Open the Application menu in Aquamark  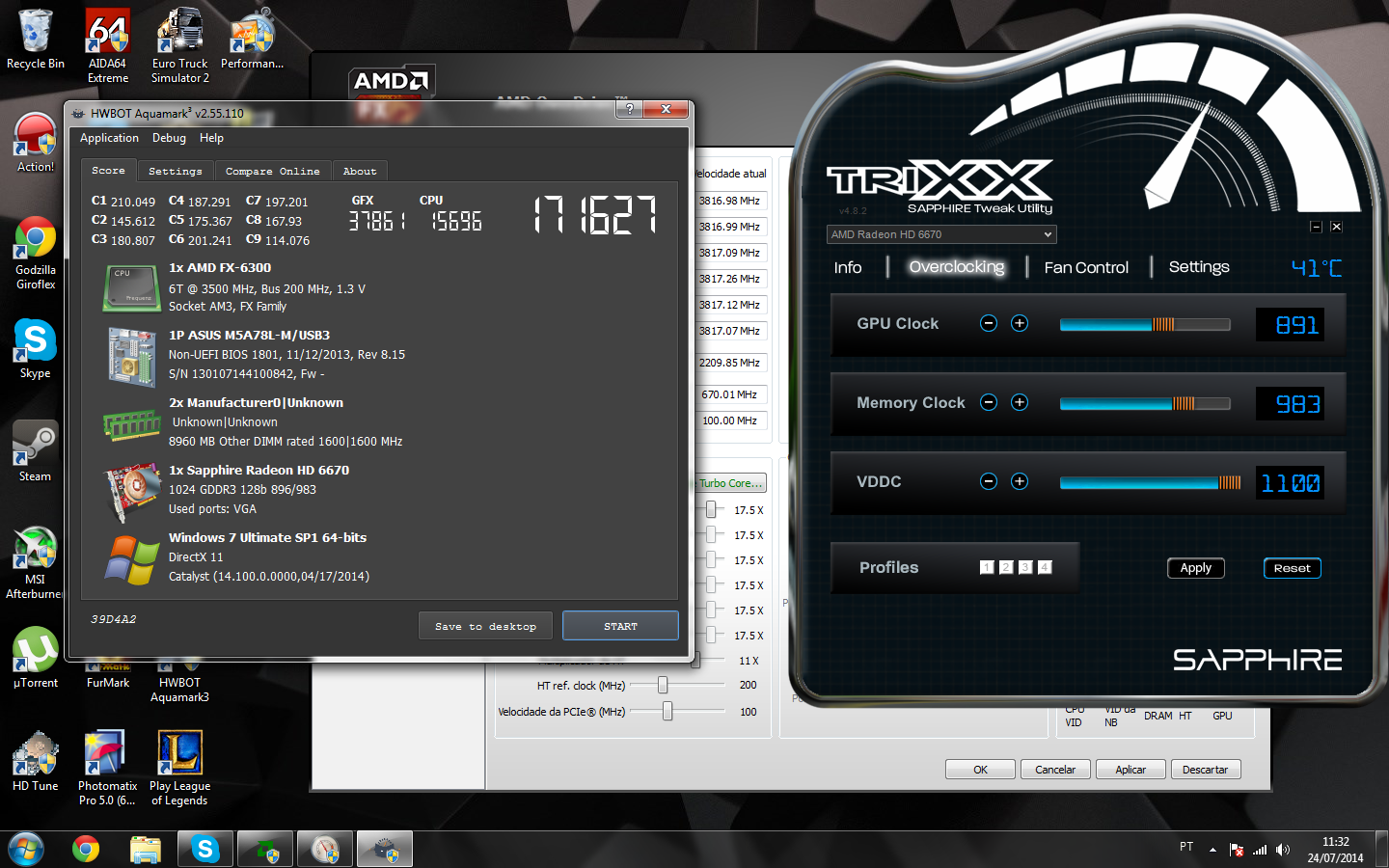point(109,138)
